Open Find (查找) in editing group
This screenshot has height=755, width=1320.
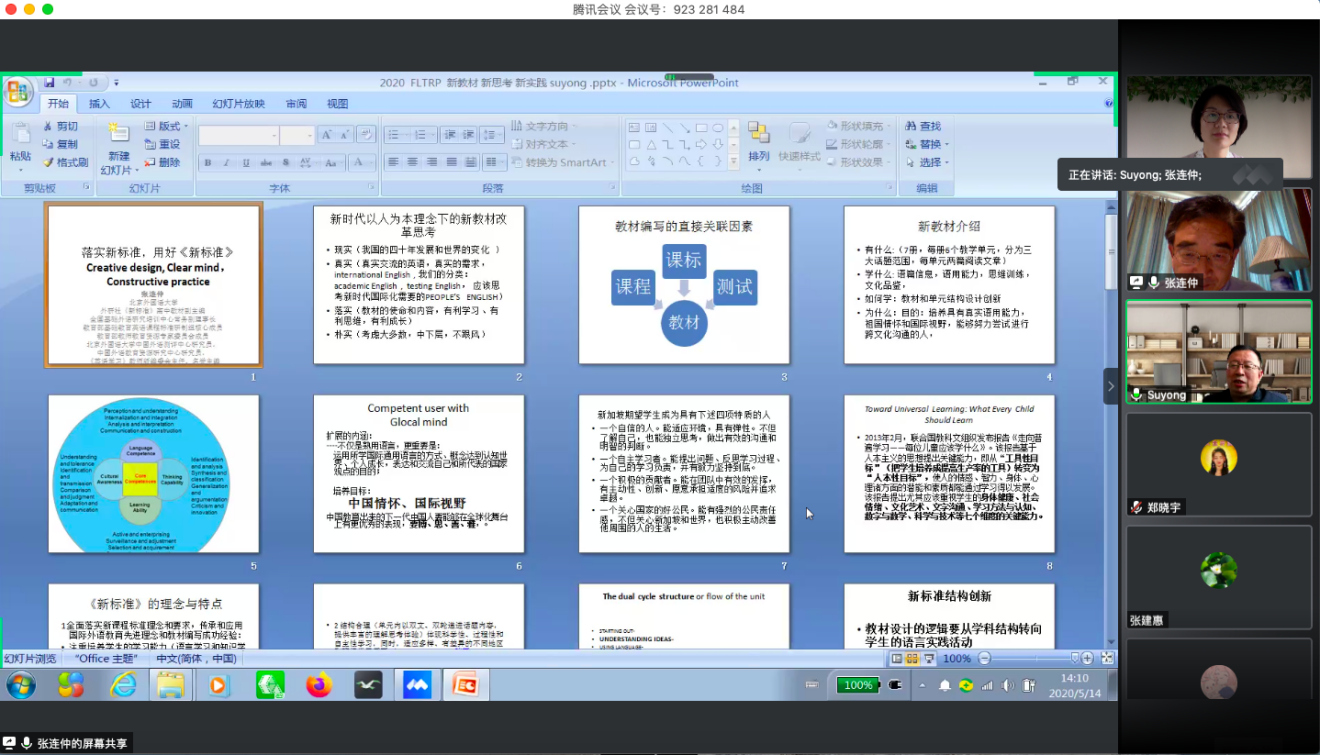[x=923, y=126]
